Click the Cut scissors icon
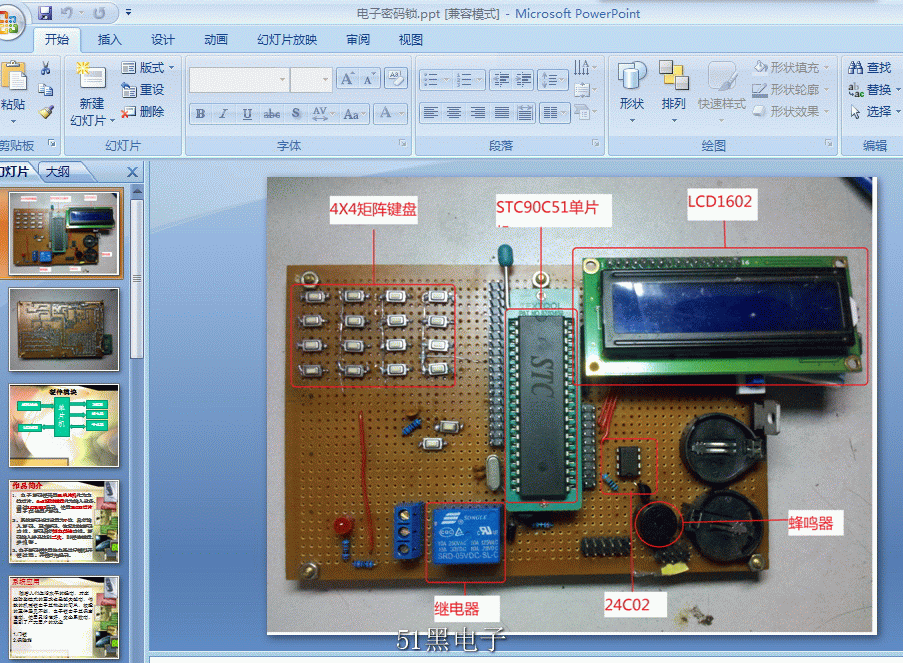 (x=45, y=68)
